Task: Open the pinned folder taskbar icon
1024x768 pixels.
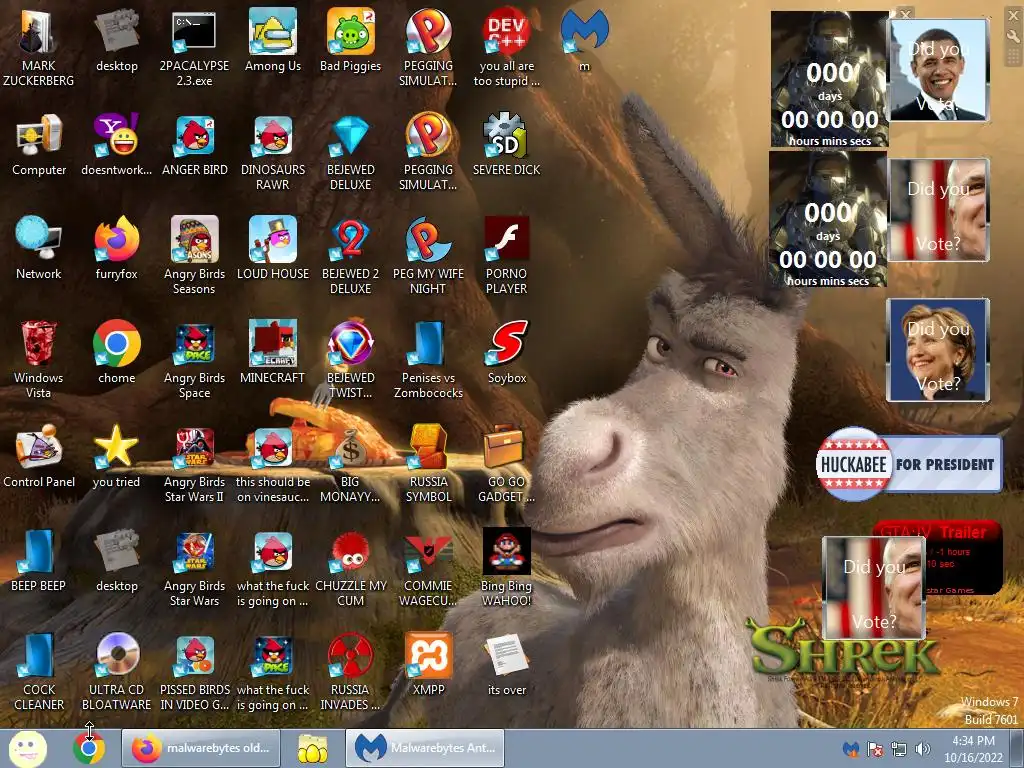Action: point(313,748)
